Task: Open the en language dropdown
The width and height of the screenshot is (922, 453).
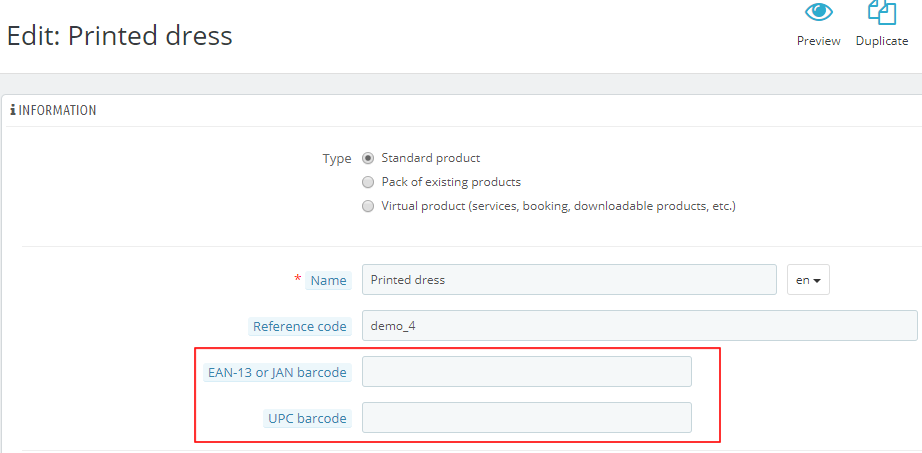Action: (808, 280)
